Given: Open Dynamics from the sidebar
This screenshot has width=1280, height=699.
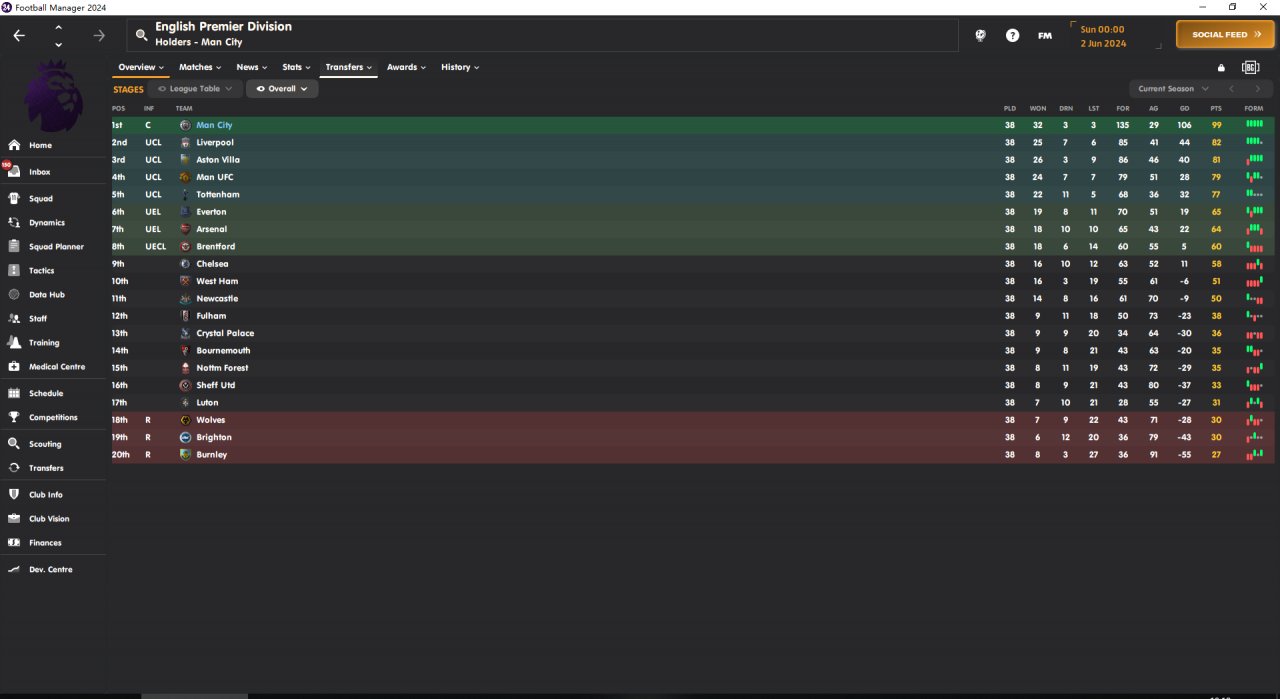Looking at the screenshot, I should tap(47, 222).
